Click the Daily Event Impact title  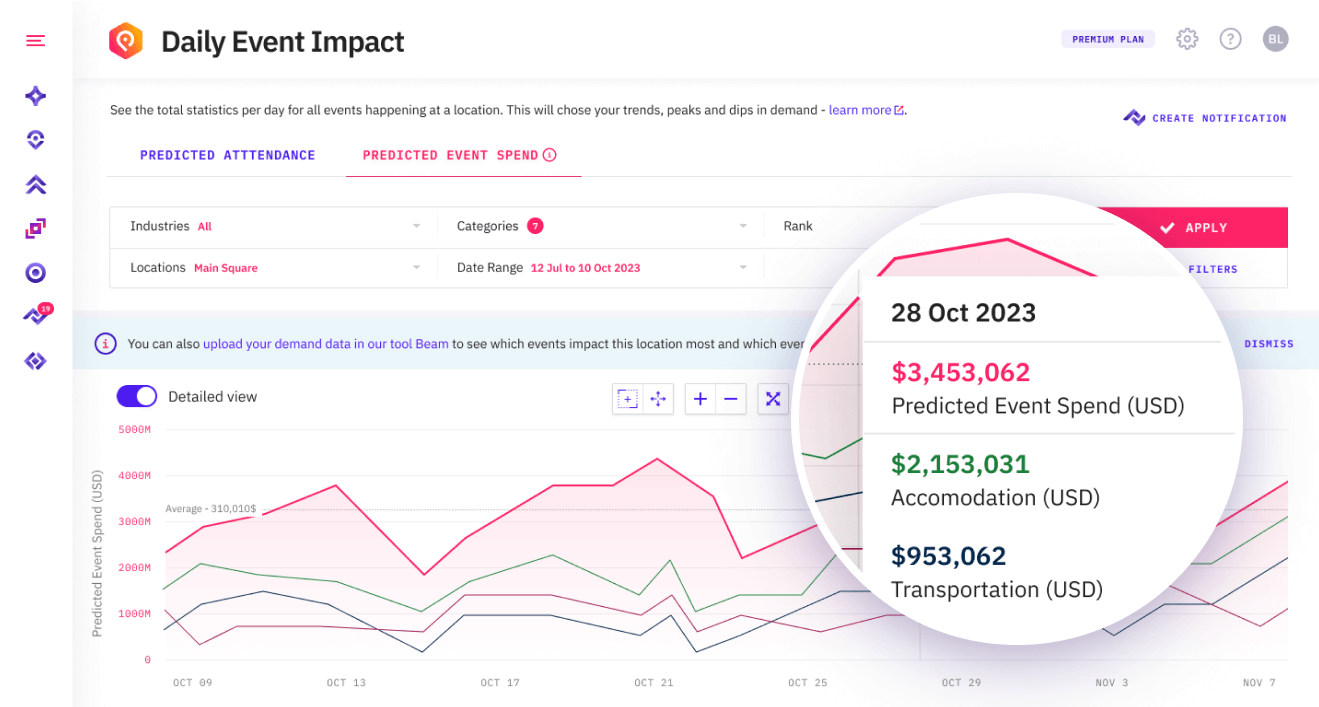click(x=283, y=42)
